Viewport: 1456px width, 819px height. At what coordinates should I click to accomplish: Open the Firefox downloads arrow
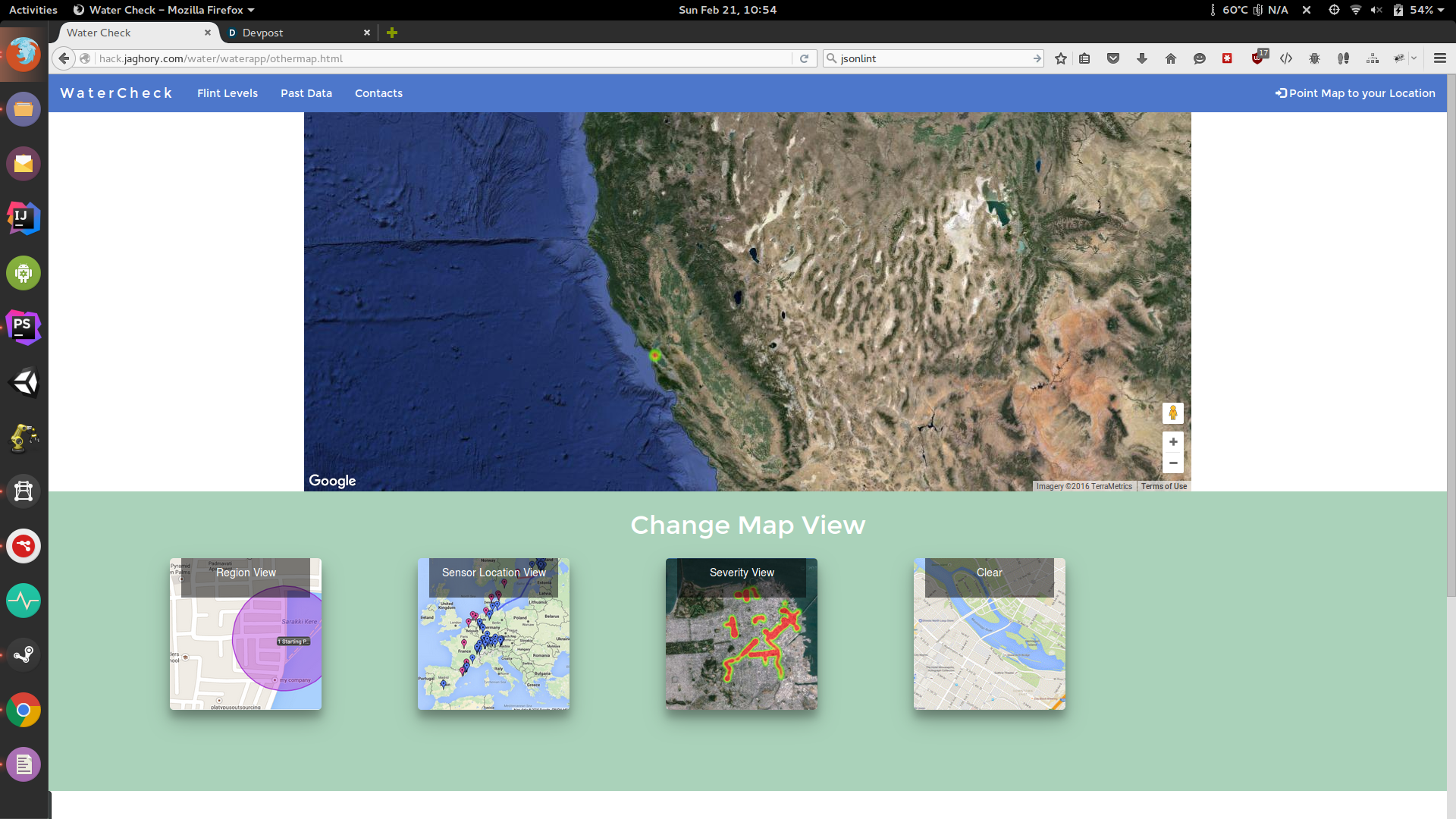pyautogui.click(x=1142, y=58)
